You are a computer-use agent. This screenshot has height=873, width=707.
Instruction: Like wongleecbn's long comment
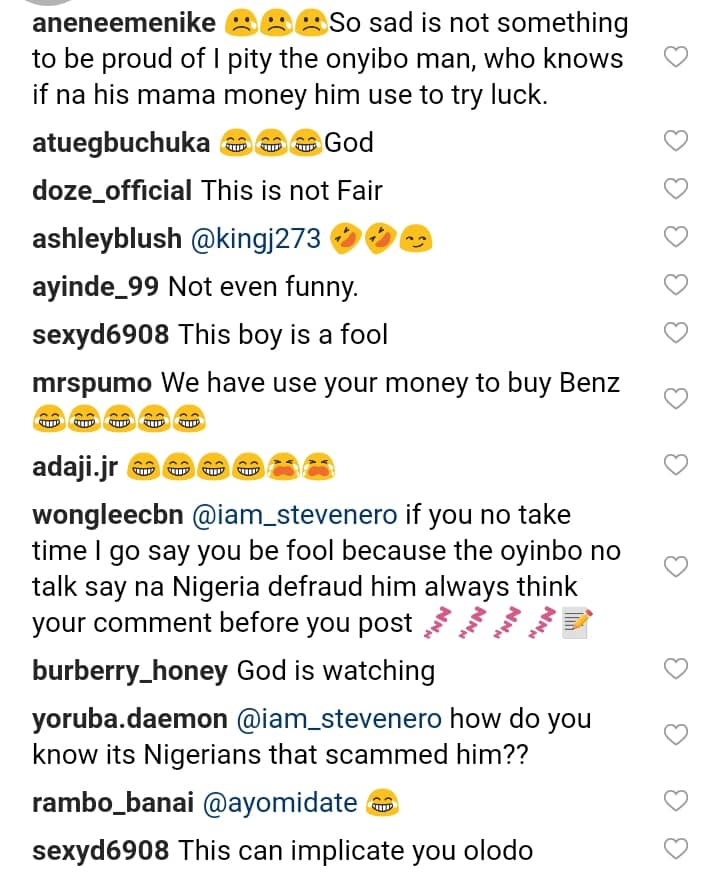(x=677, y=567)
